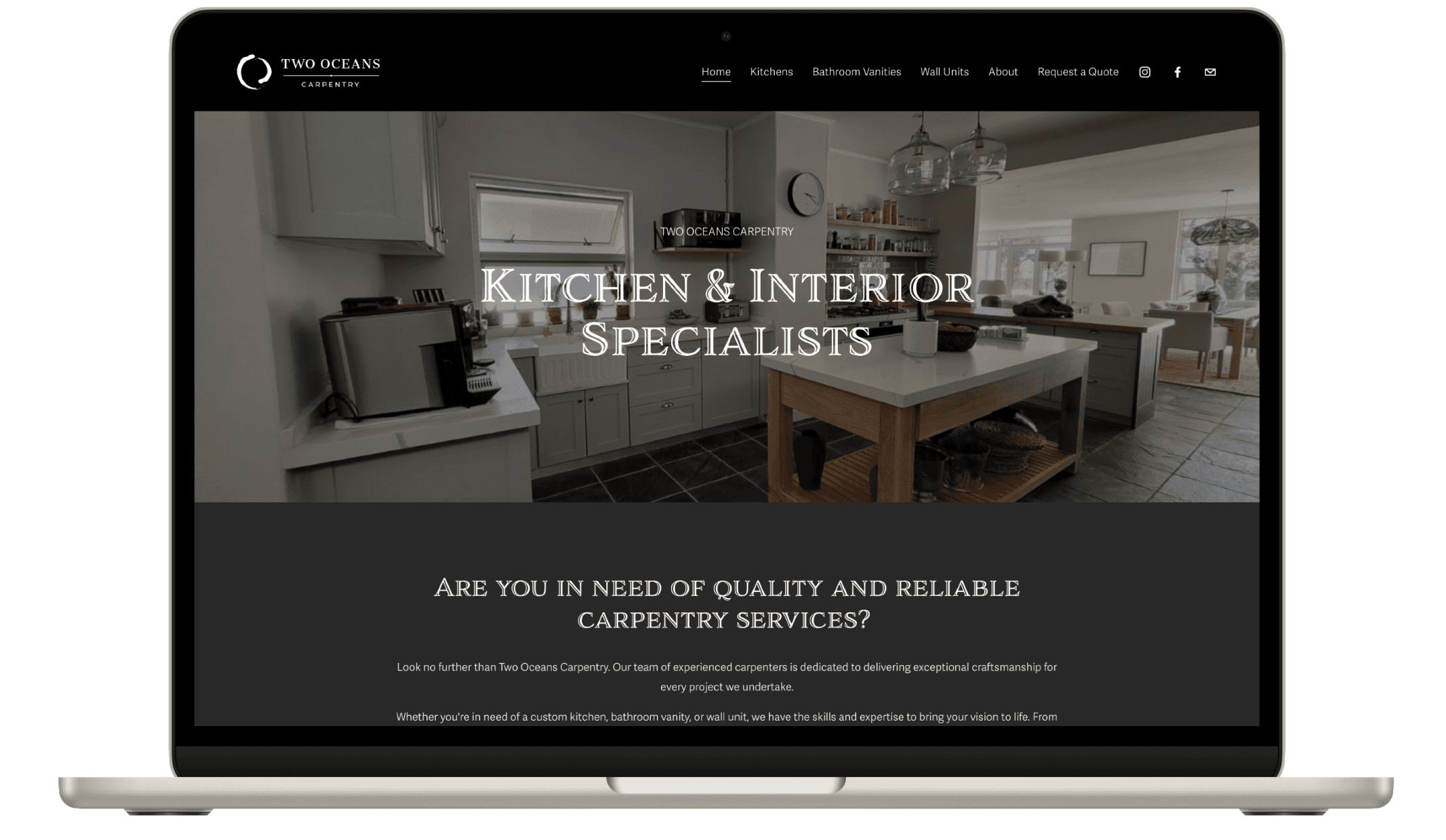This screenshot has width=1446, height=840.
Task: Navigate to the Kitchens menu item
Action: [772, 72]
